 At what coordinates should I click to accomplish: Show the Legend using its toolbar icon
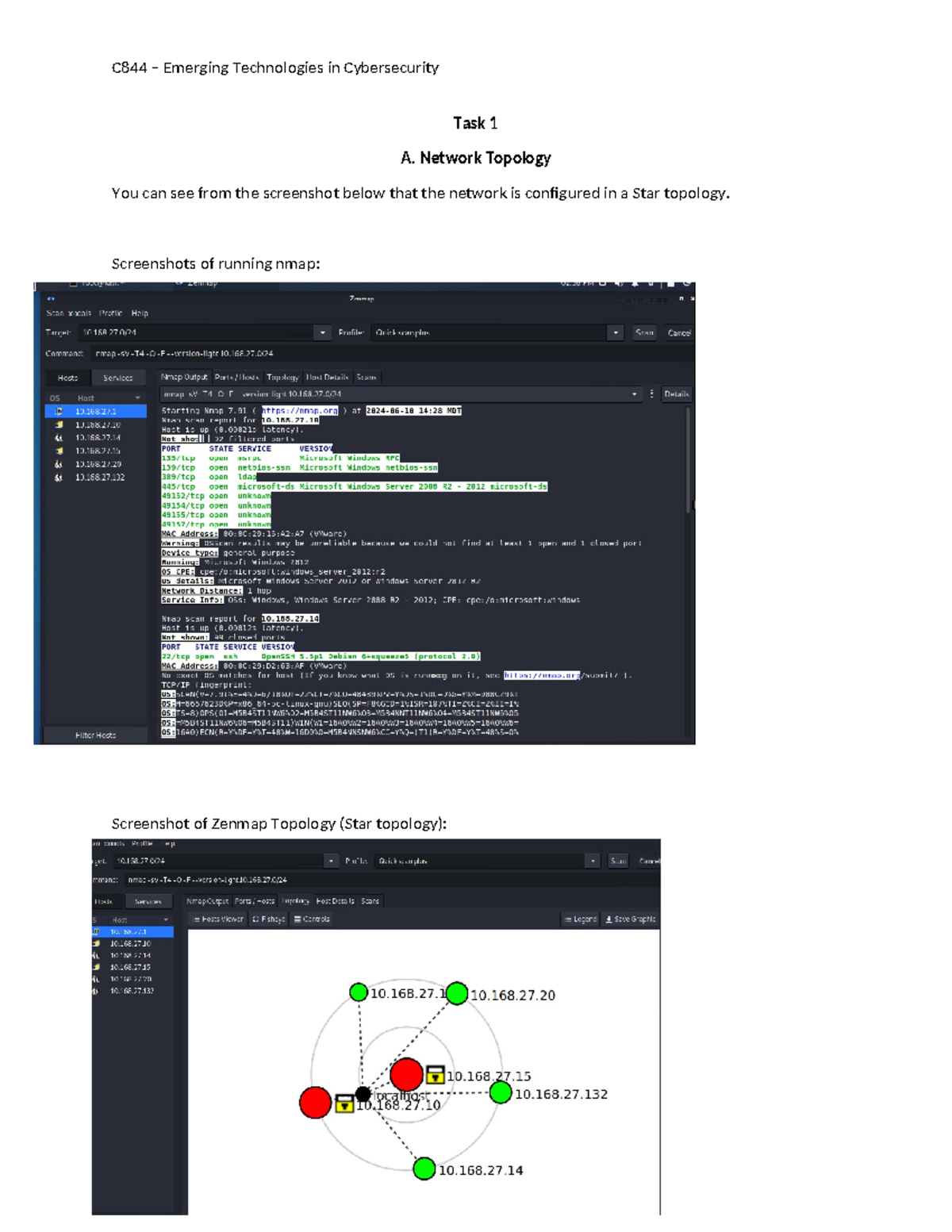tap(569, 918)
